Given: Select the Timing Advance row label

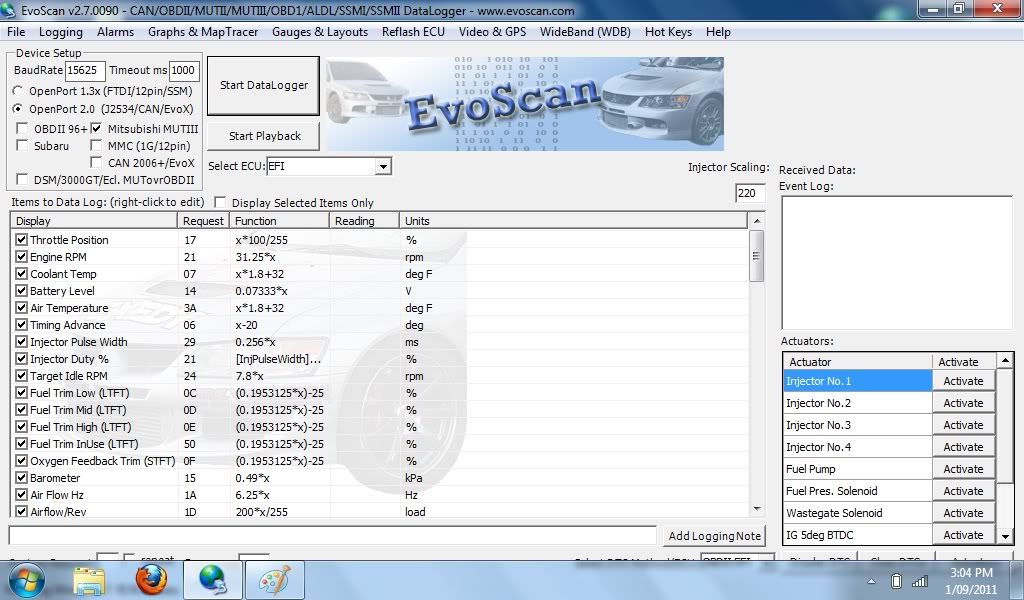Looking at the screenshot, I should pos(67,325).
